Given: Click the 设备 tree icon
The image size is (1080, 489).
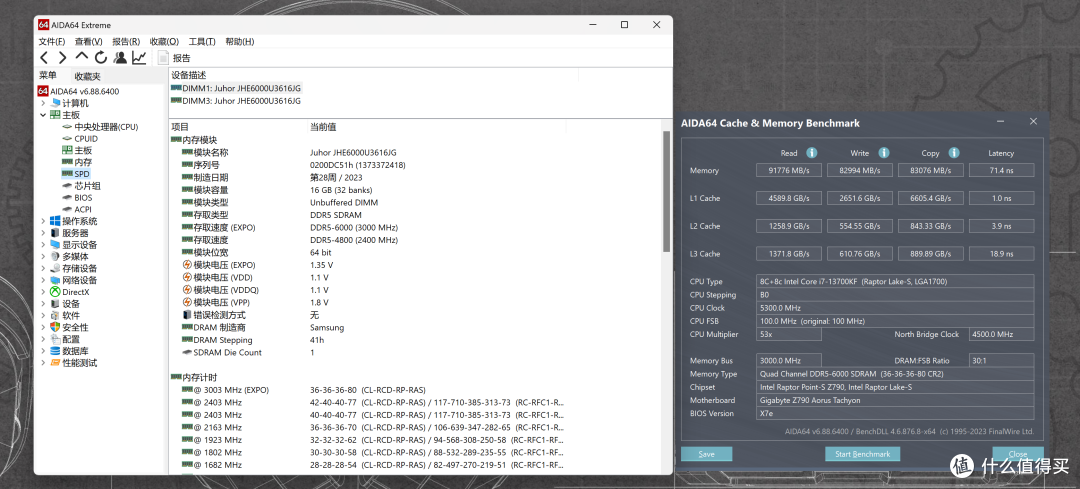Looking at the screenshot, I should [55, 304].
